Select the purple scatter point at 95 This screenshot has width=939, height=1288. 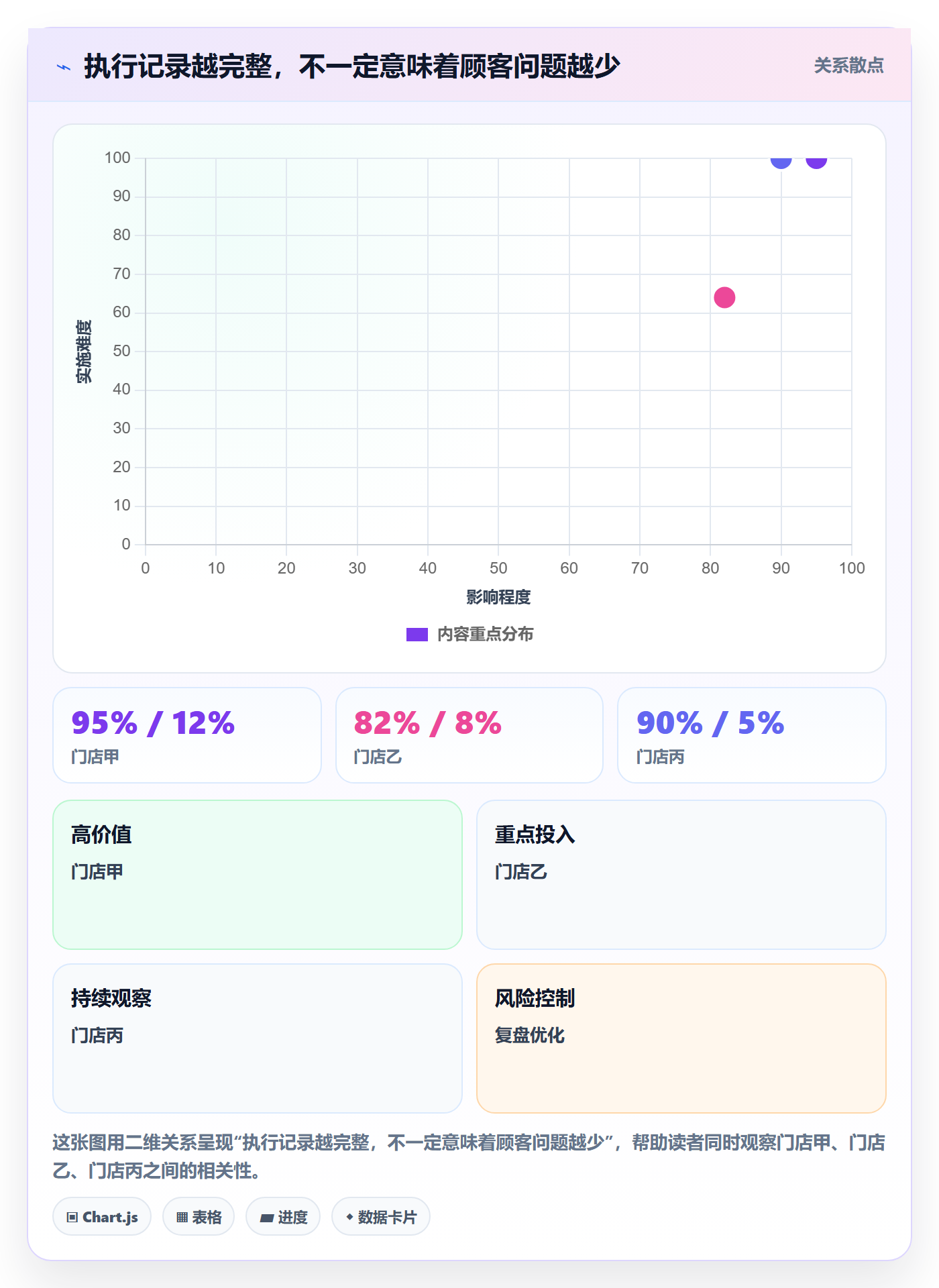tap(816, 159)
